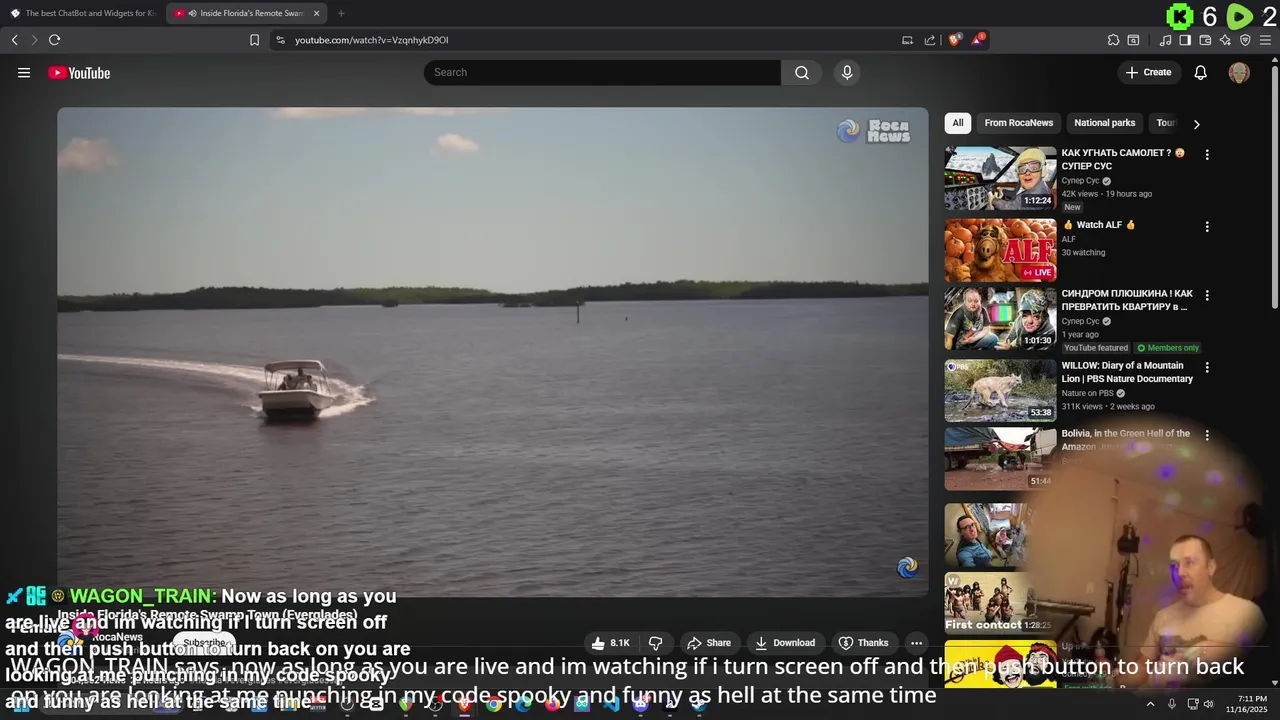
Task: Click the Thanks button
Action: click(x=863, y=643)
